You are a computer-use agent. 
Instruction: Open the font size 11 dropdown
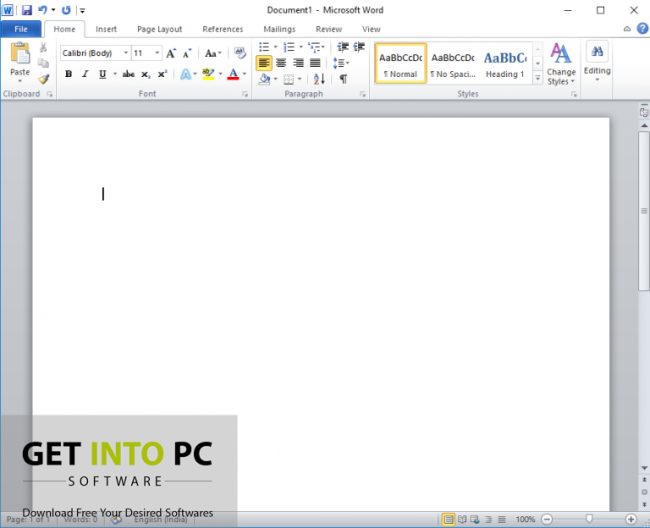click(157, 53)
